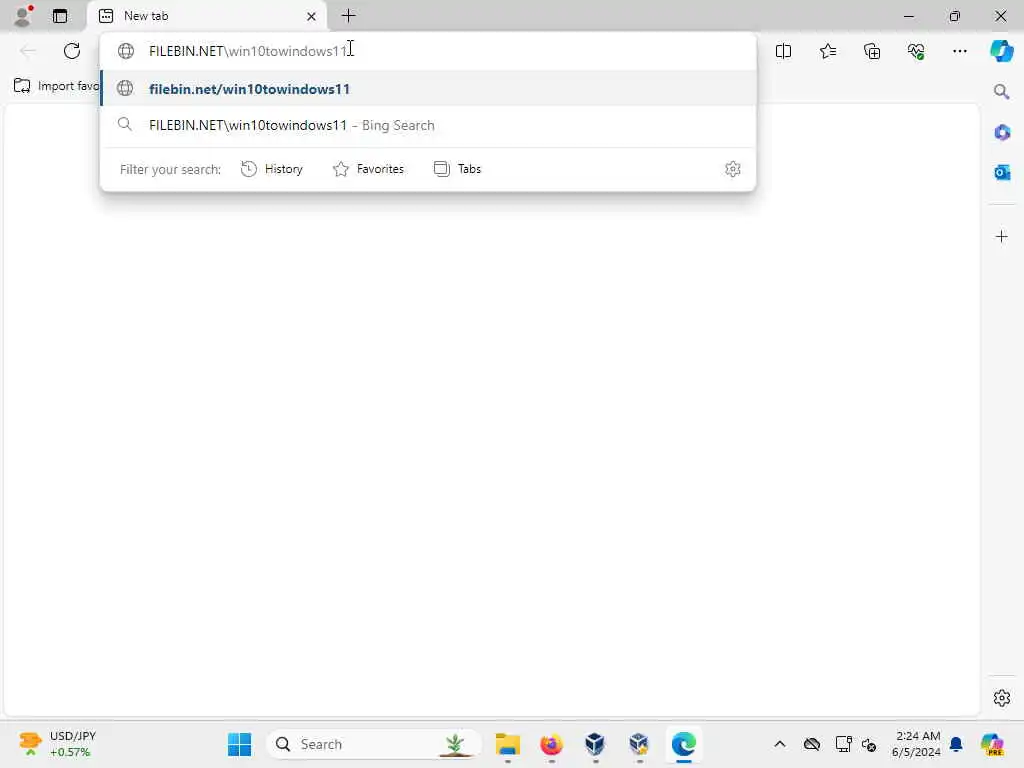The width and height of the screenshot is (1024, 768).
Task: Click Import favorites in the bookmarks bar
Action: [57, 86]
